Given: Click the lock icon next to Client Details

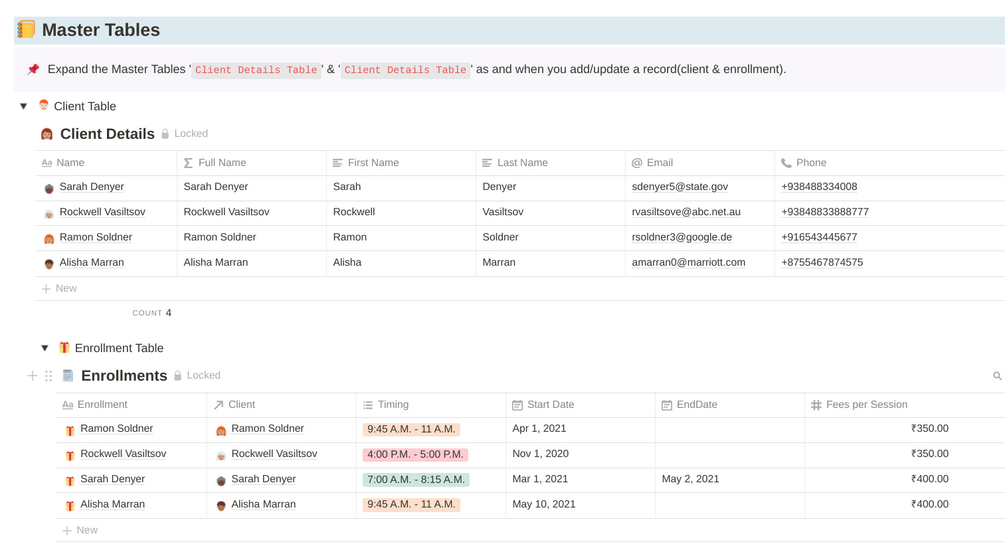Looking at the screenshot, I should click(165, 134).
